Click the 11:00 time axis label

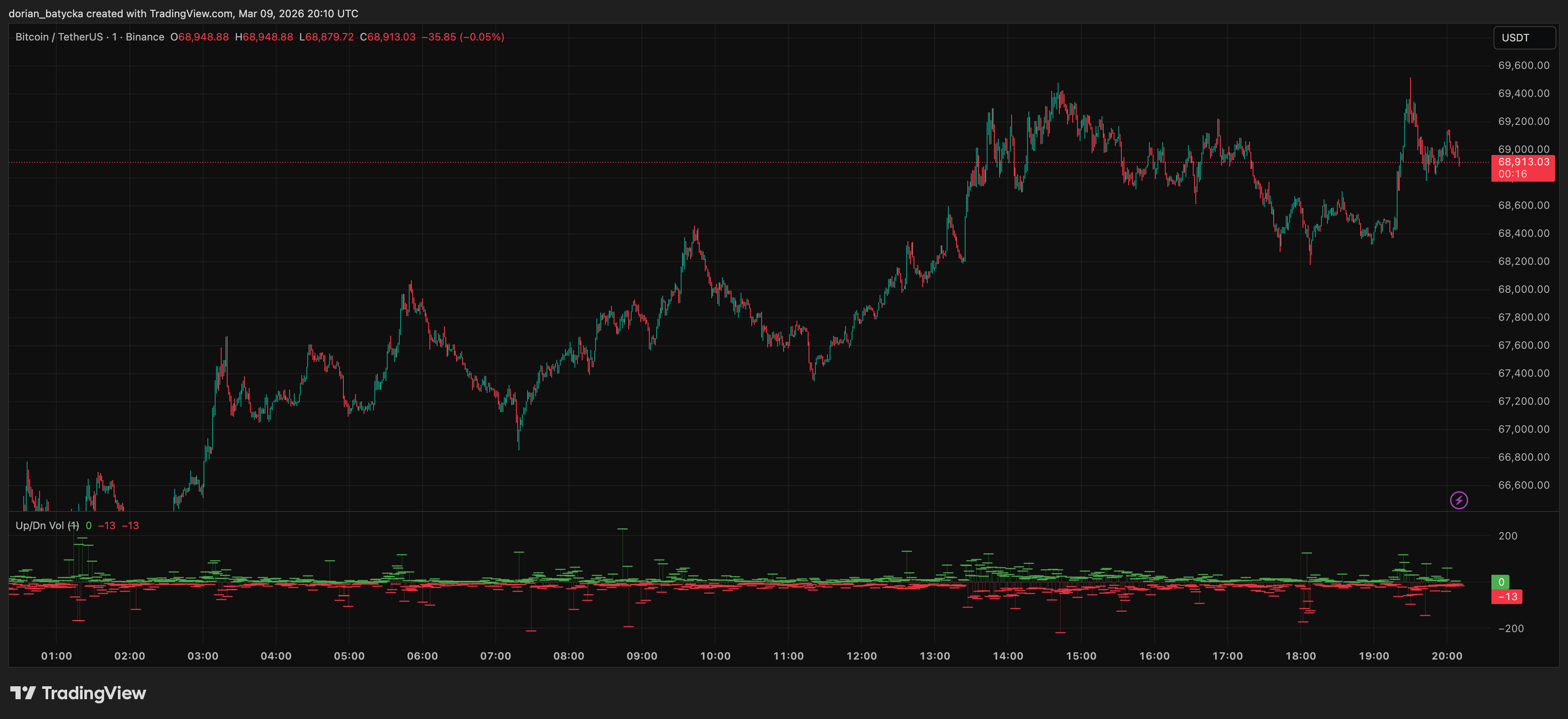[x=788, y=656]
